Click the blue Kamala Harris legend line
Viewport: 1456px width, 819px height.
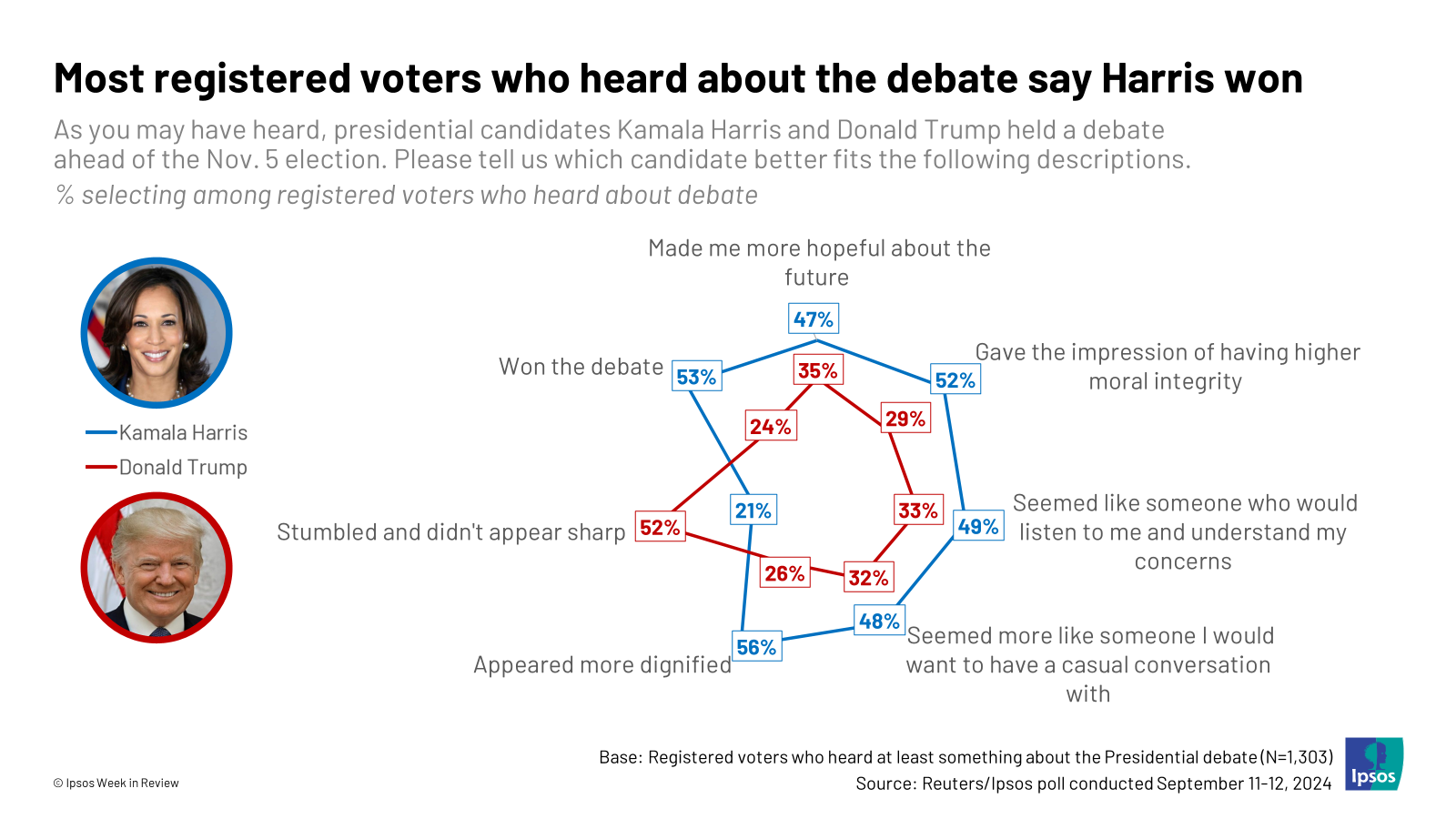click(101, 433)
